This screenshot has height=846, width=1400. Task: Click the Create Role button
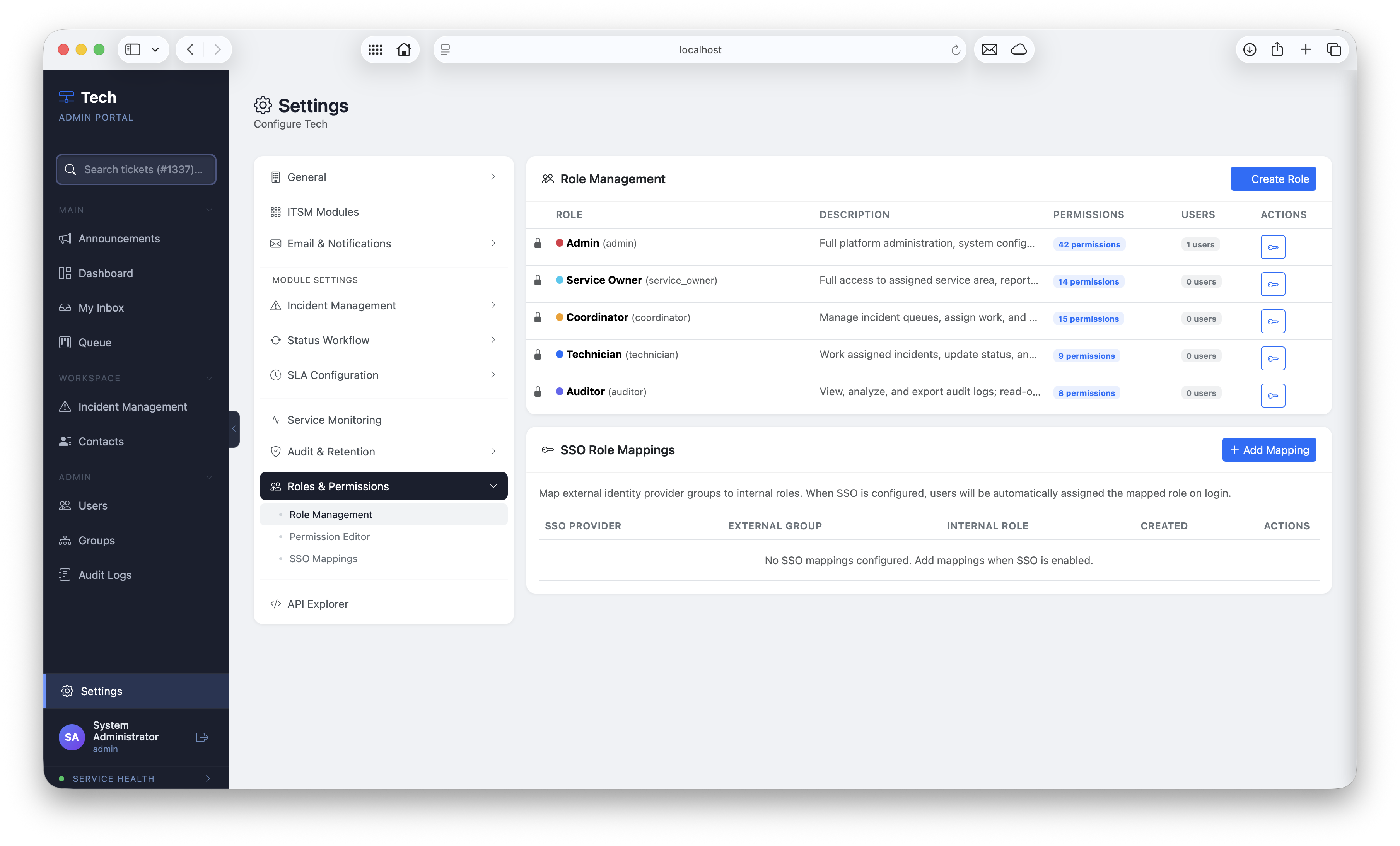1273,178
